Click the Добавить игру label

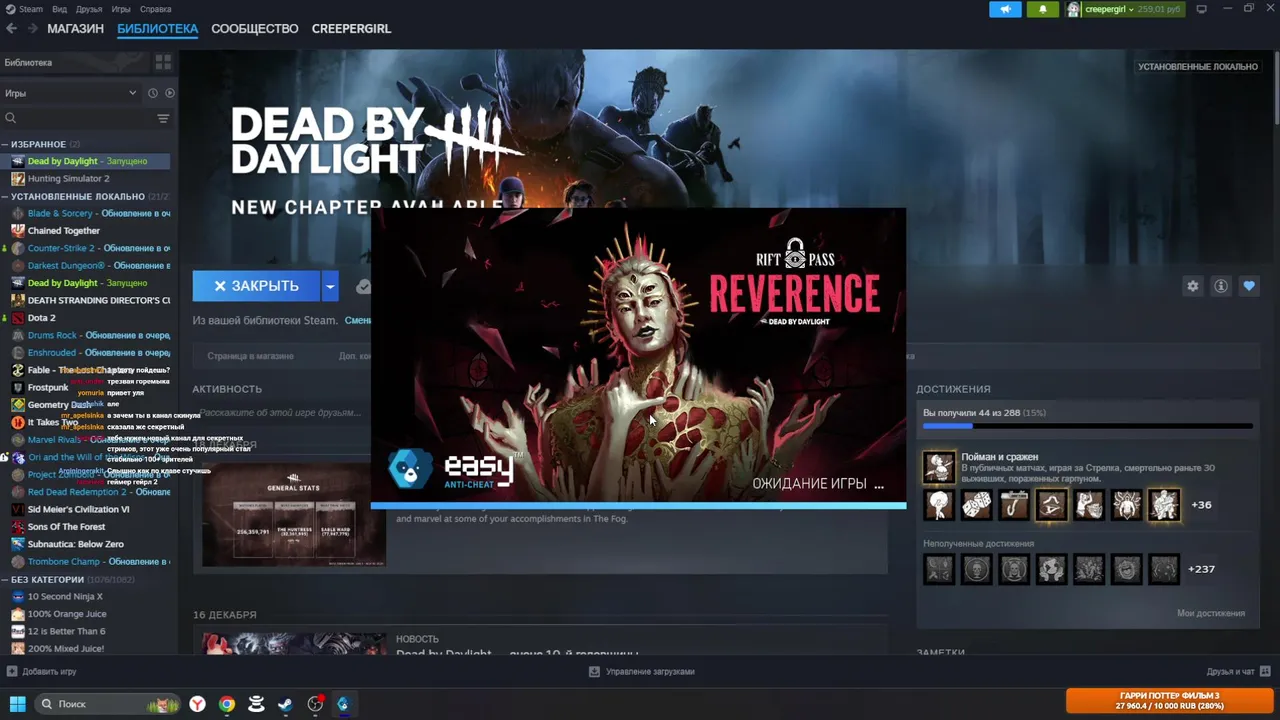pos(49,672)
